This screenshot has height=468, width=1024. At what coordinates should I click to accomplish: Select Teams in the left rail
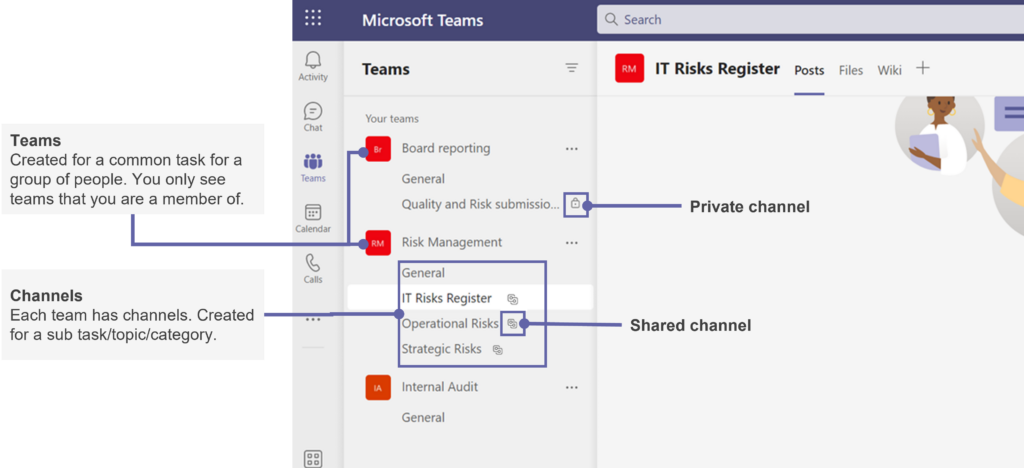click(x=313, y=168)
